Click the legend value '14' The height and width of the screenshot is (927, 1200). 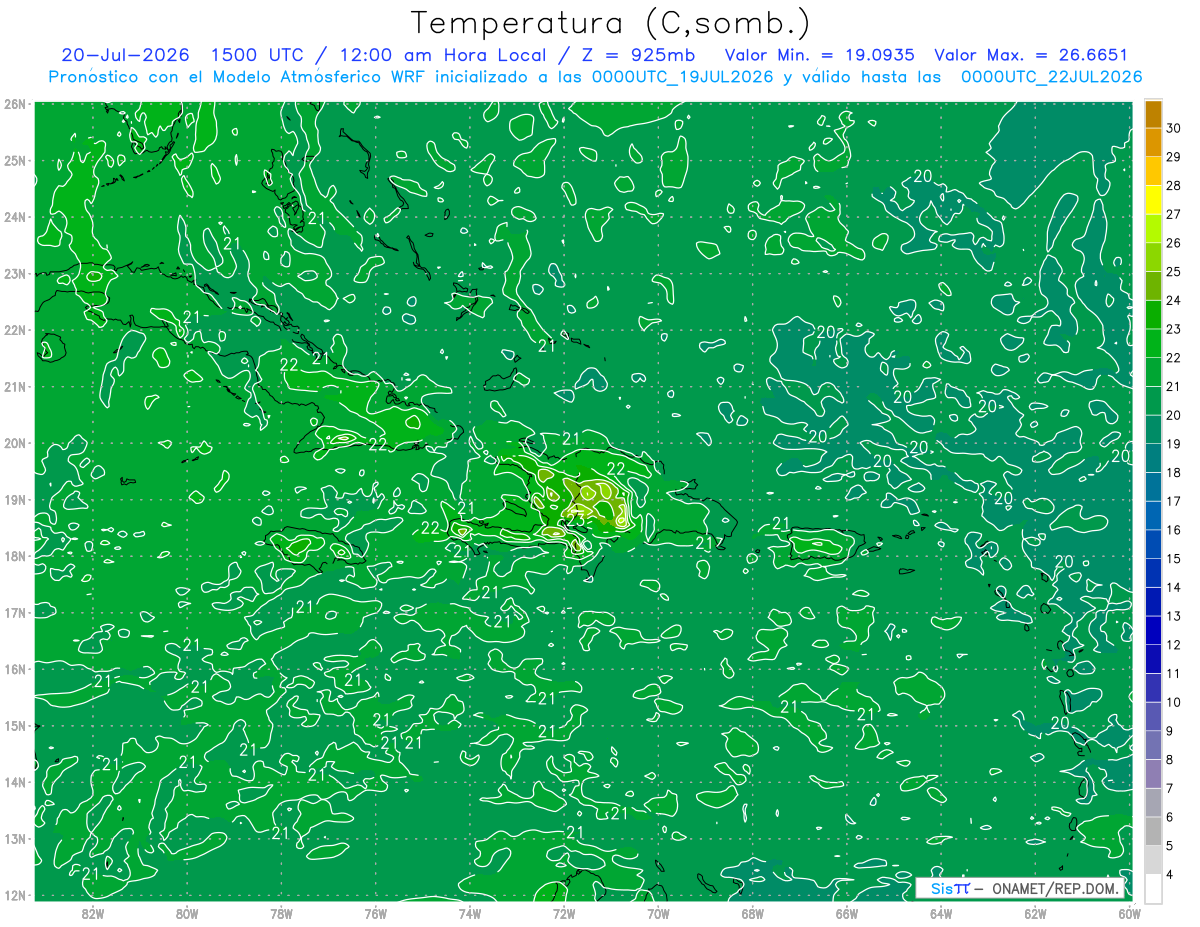pos(1173,587)
